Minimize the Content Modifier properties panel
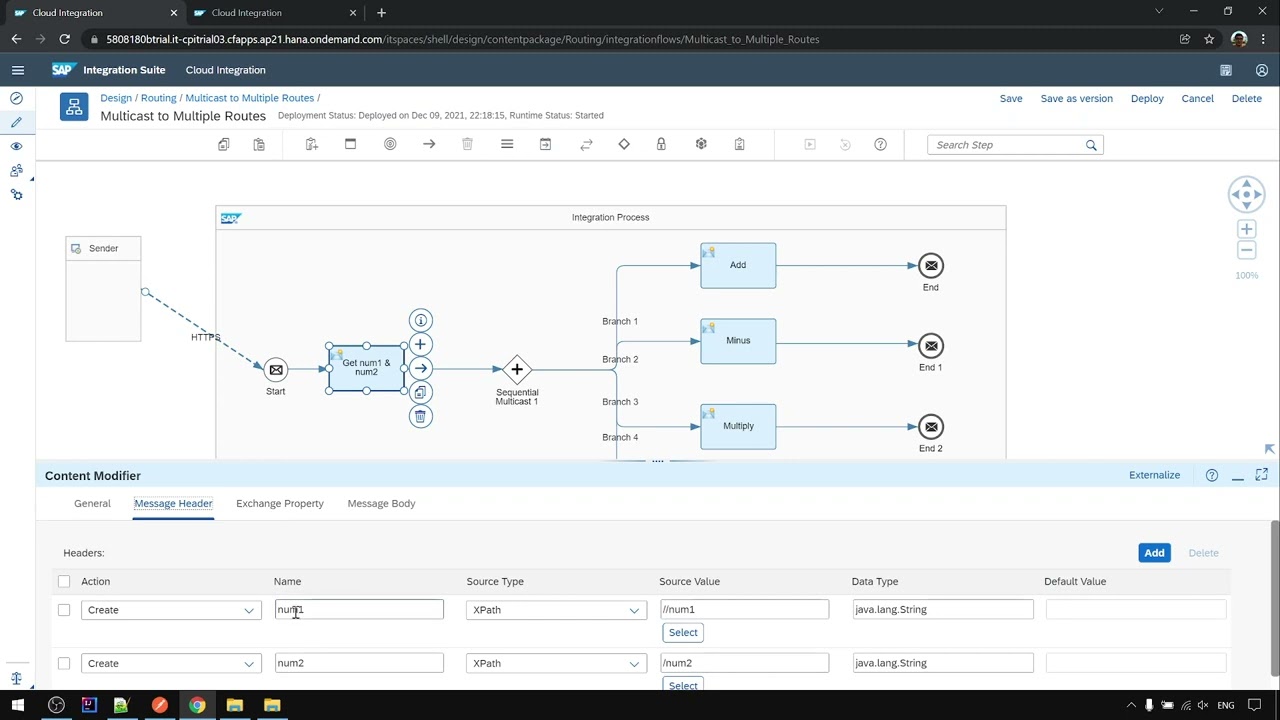 (1237, 476)
